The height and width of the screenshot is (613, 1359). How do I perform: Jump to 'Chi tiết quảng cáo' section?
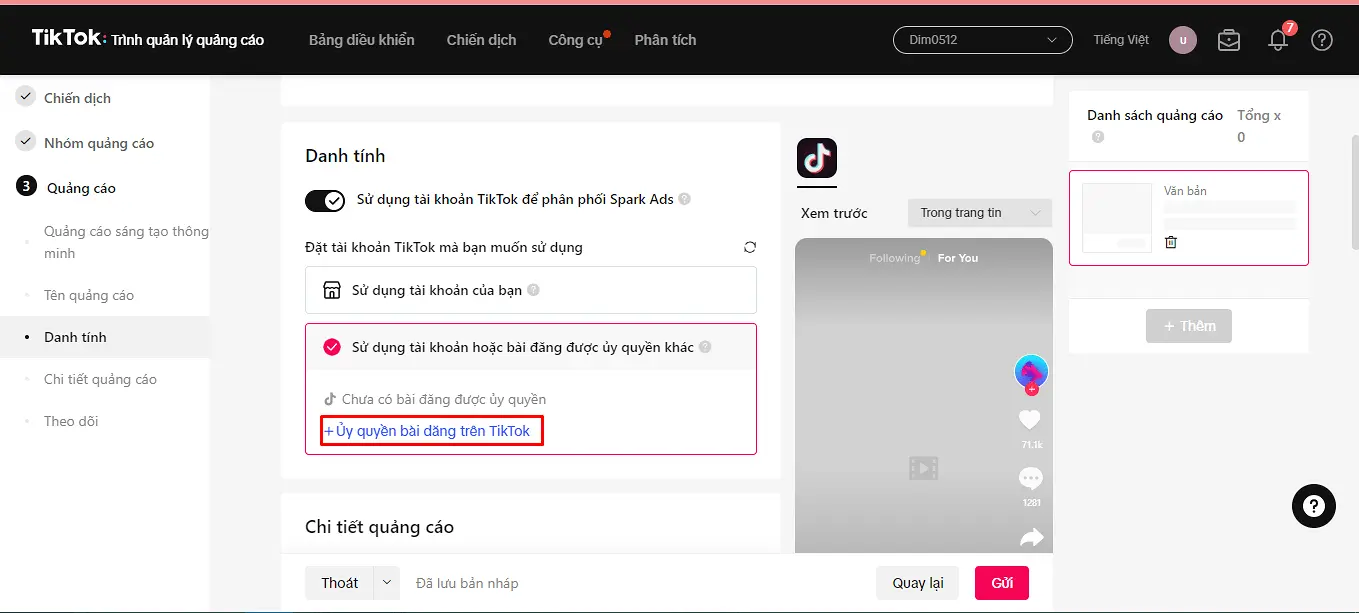(x=100, y=379)
